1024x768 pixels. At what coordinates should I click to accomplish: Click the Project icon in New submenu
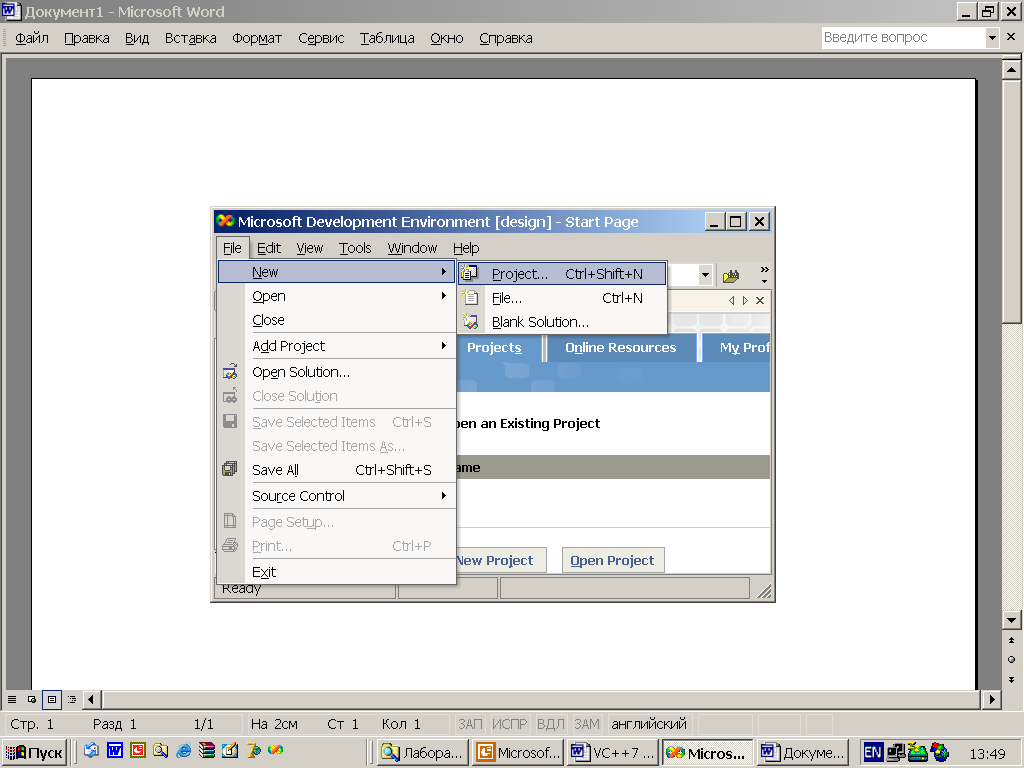pyautogui.click(x=470, y=273)
